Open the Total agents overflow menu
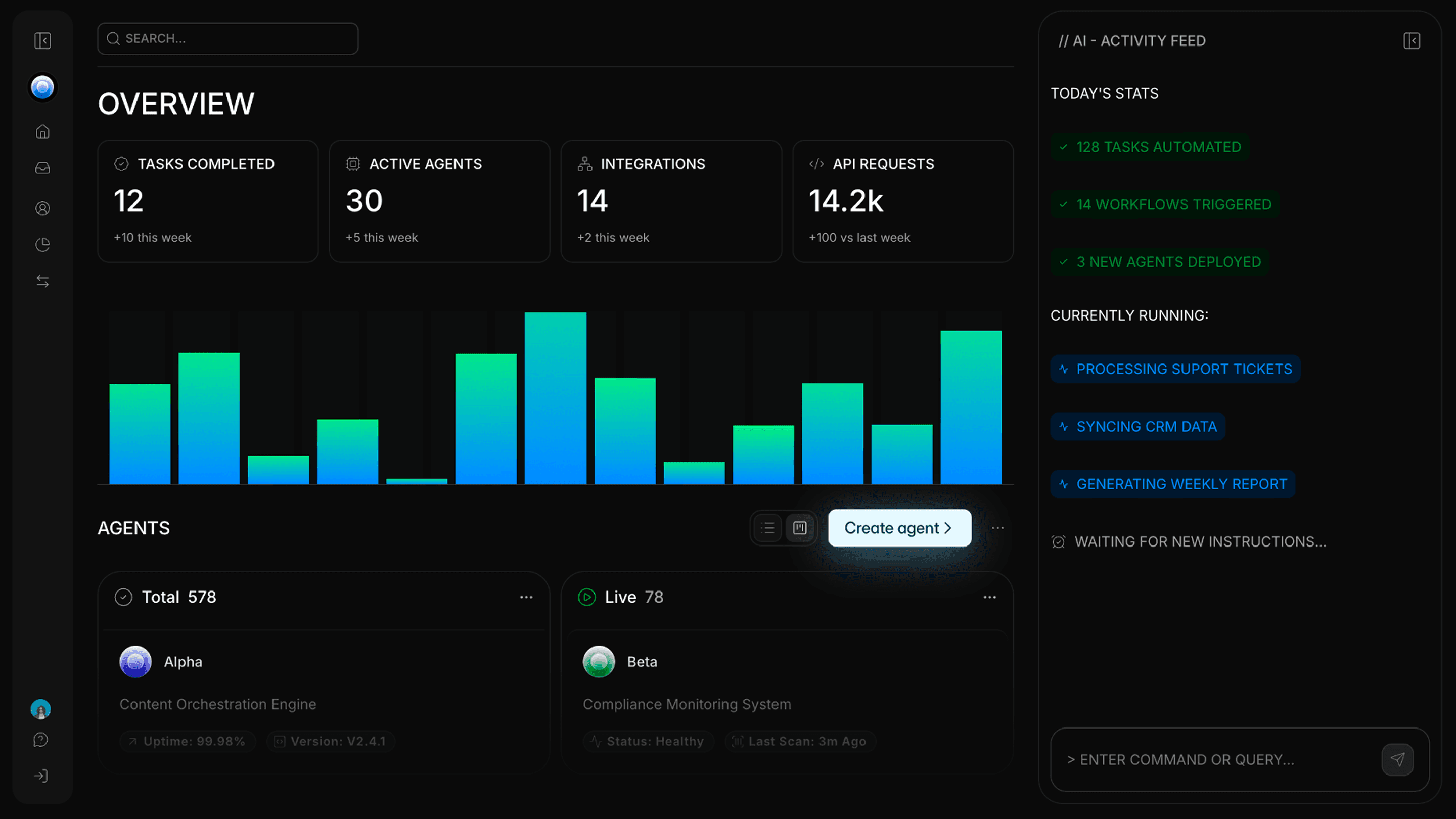Screen dimensions: 1456x819 [x=526, y=597]
